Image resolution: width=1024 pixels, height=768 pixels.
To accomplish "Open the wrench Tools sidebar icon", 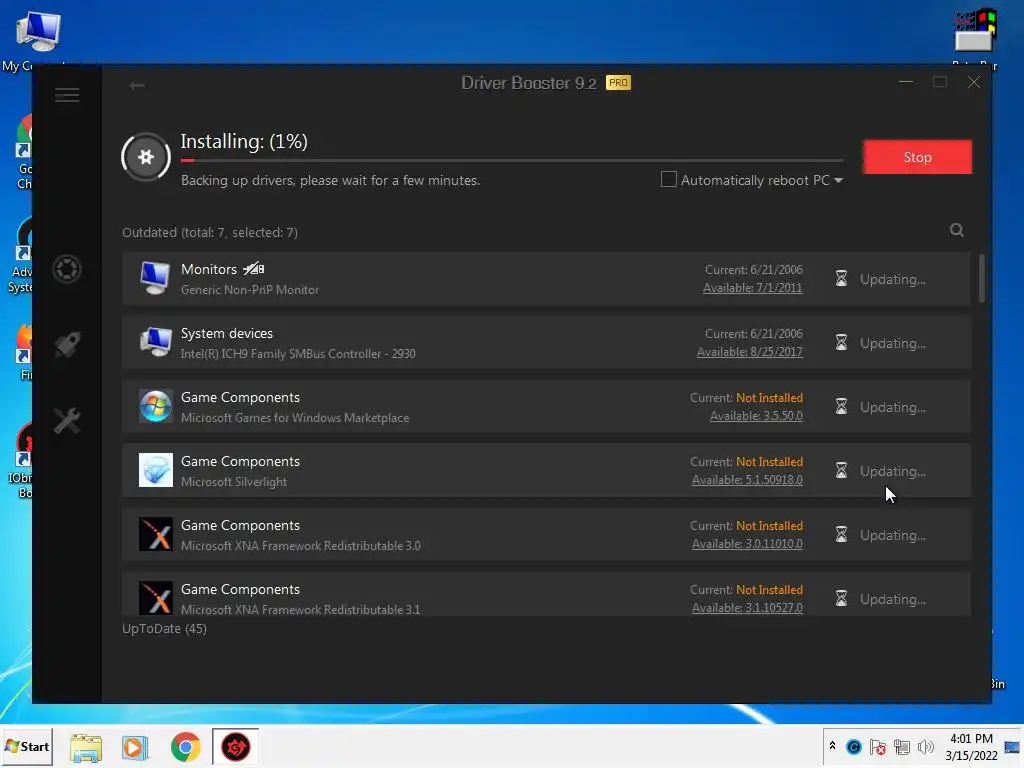I will click(67, 421).
